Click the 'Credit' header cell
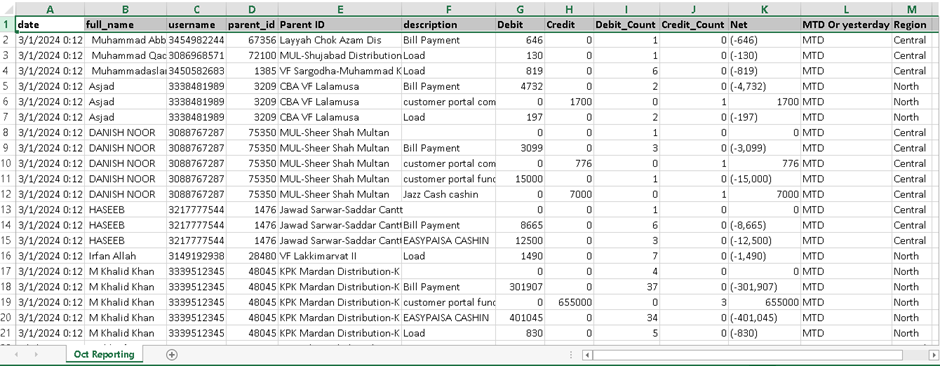This screenshot has width=940, height=366. click(x=569, y=25)
